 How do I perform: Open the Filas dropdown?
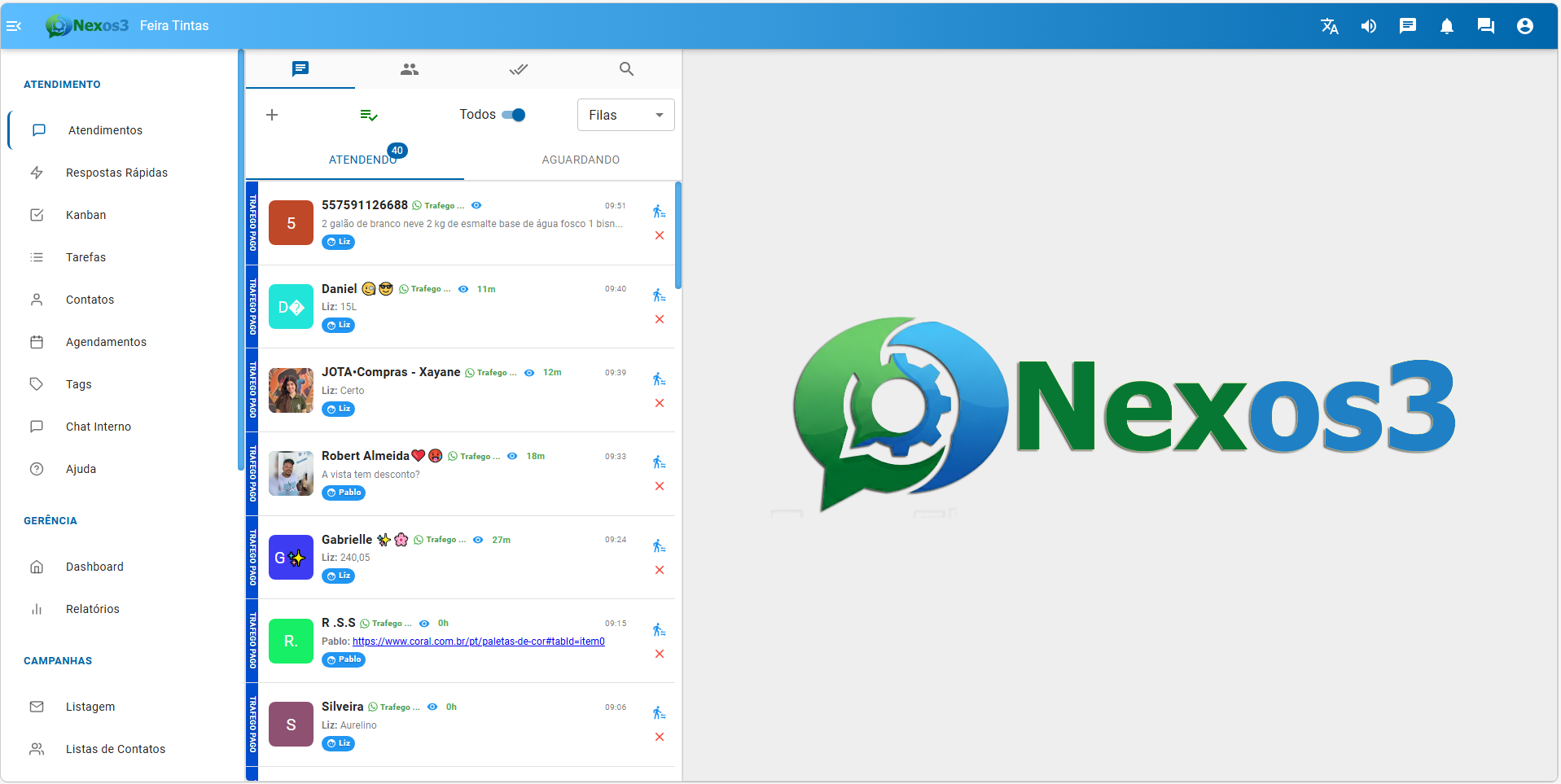(x=625, y=114)
